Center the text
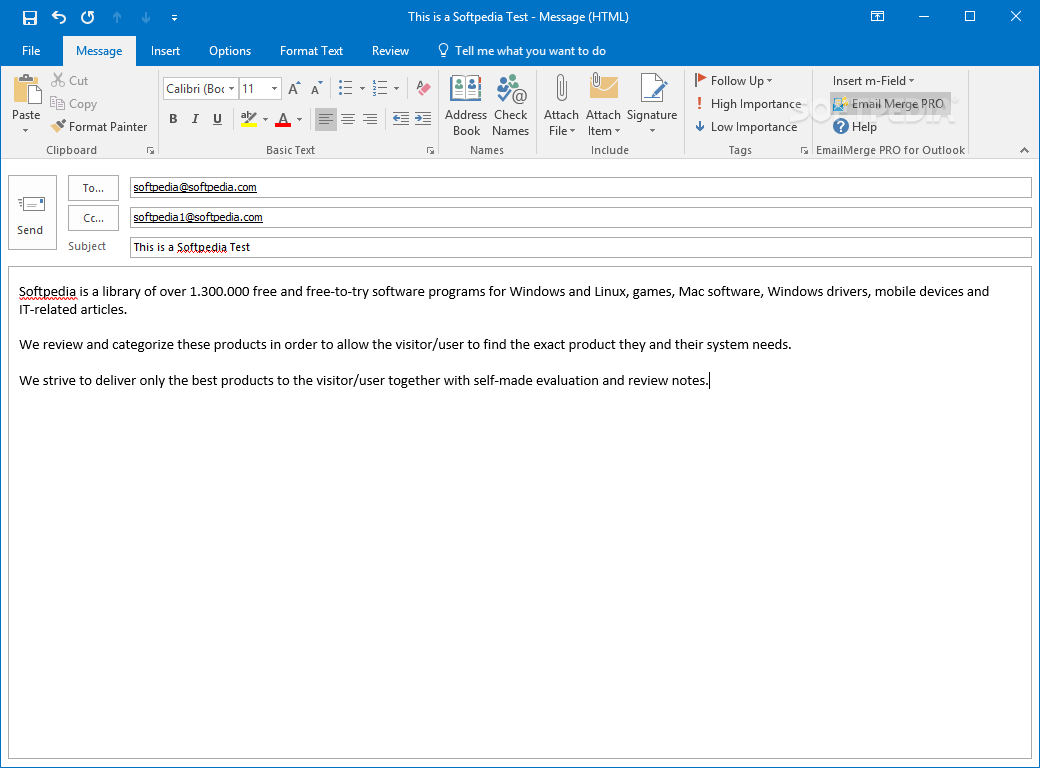This screenshot has height=768, width=1040. tap(348, 119)
